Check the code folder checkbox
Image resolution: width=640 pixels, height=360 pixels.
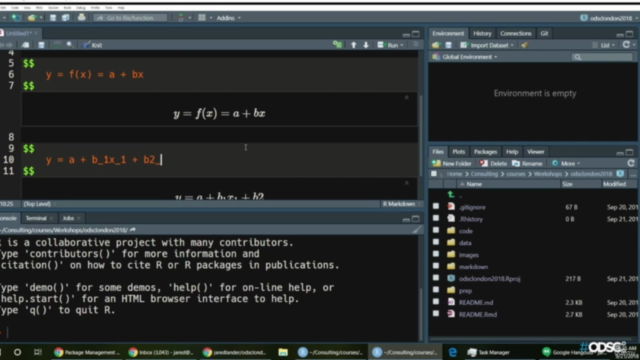point(436,230)
